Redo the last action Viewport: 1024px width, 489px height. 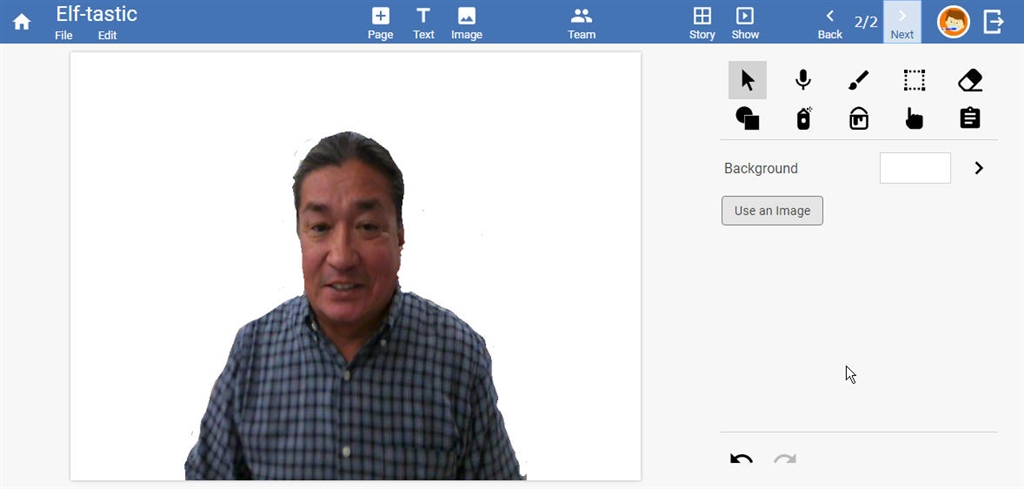point(784,458)
